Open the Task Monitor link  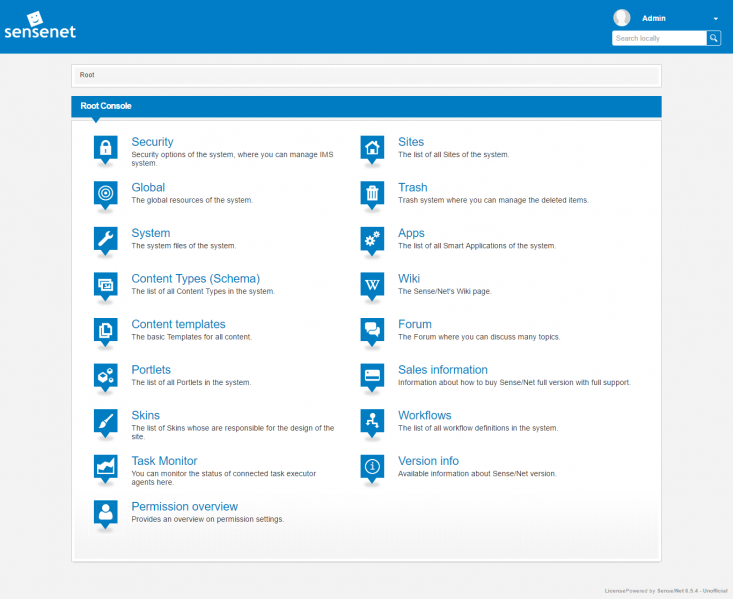pos(164,461)
